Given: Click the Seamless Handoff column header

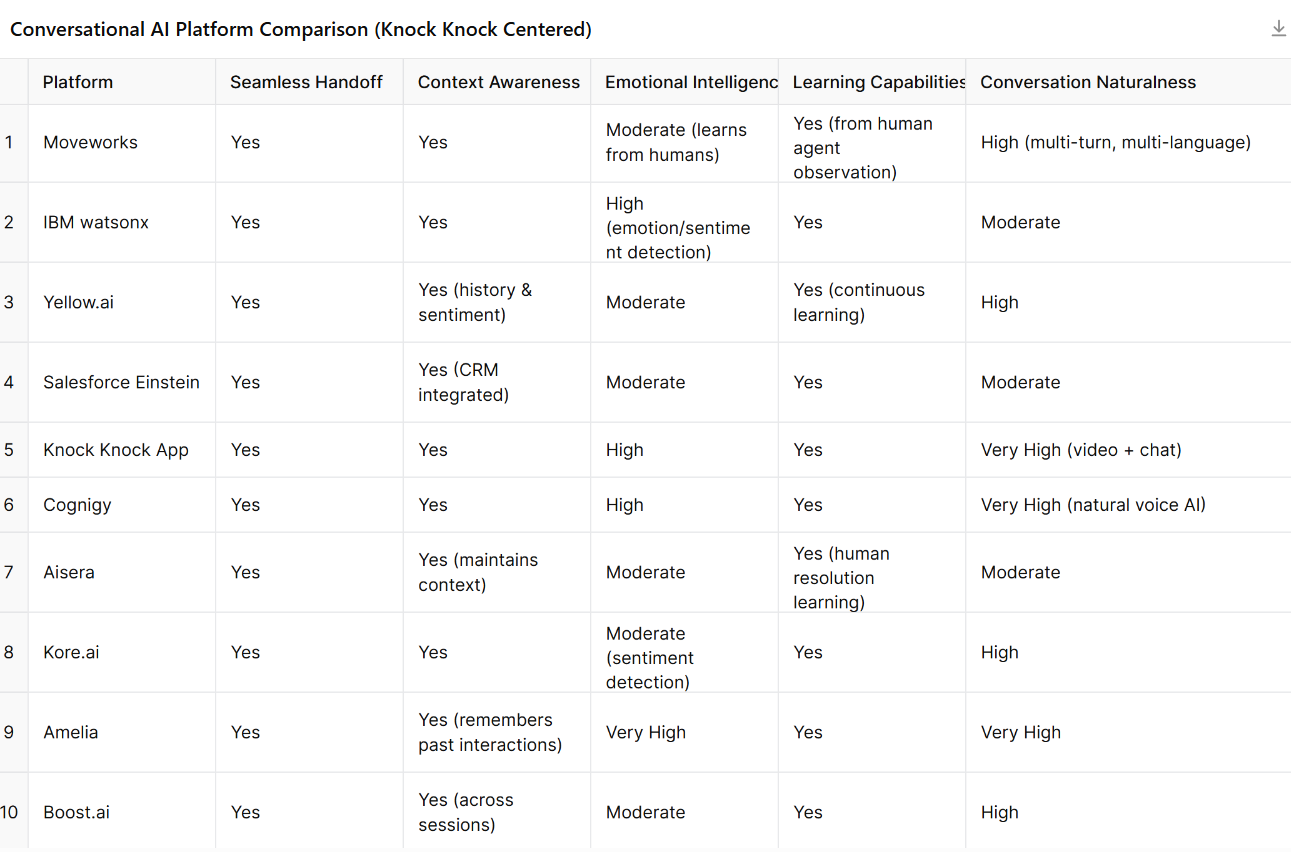Looking at the screenshot, I should point(306,82).
